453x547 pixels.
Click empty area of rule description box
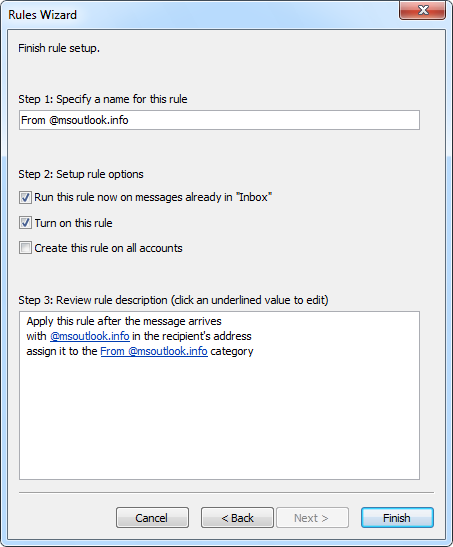tap(219, 419)
